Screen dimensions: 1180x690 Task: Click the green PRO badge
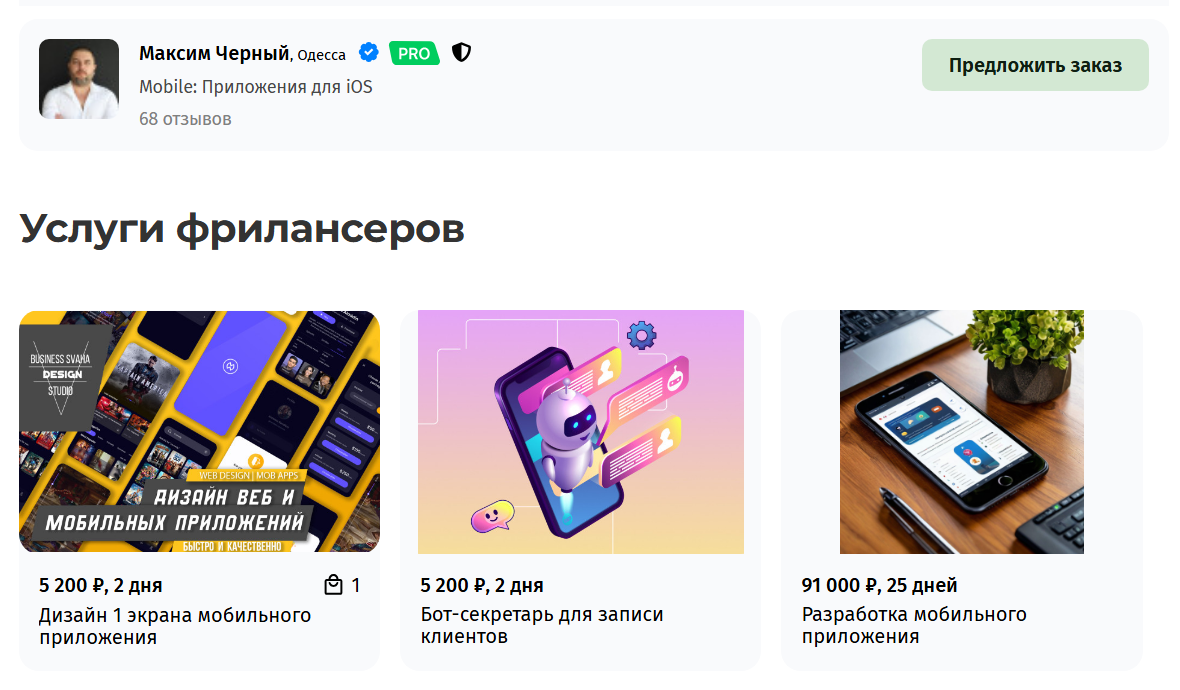(414, 53)
